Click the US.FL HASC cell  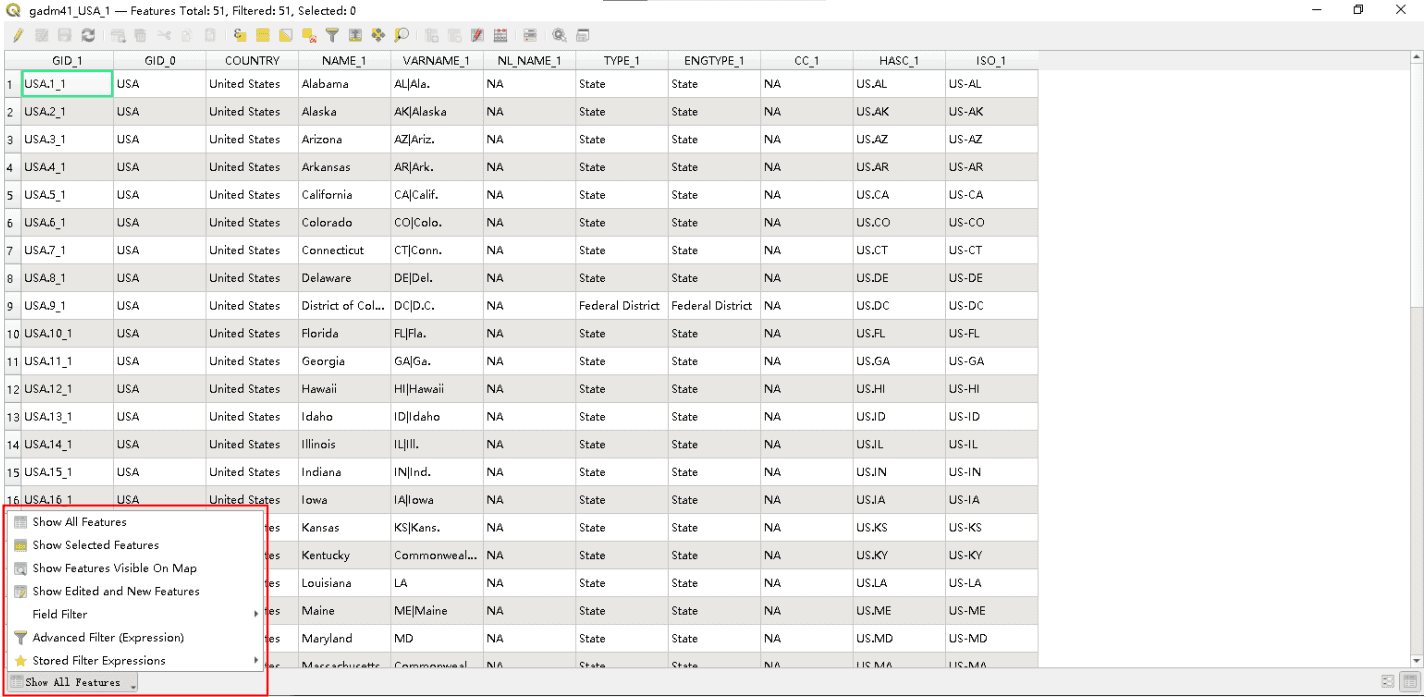(x=899, y=334)
